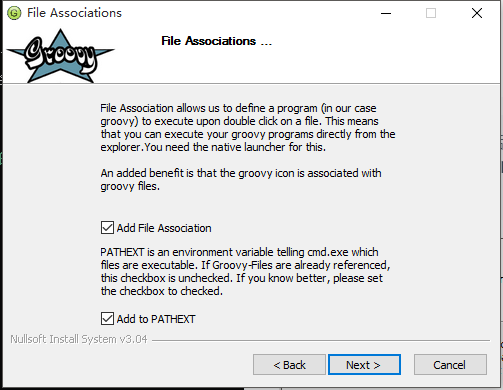
Task: Proceed with the Next button
Action: (364, 365)
